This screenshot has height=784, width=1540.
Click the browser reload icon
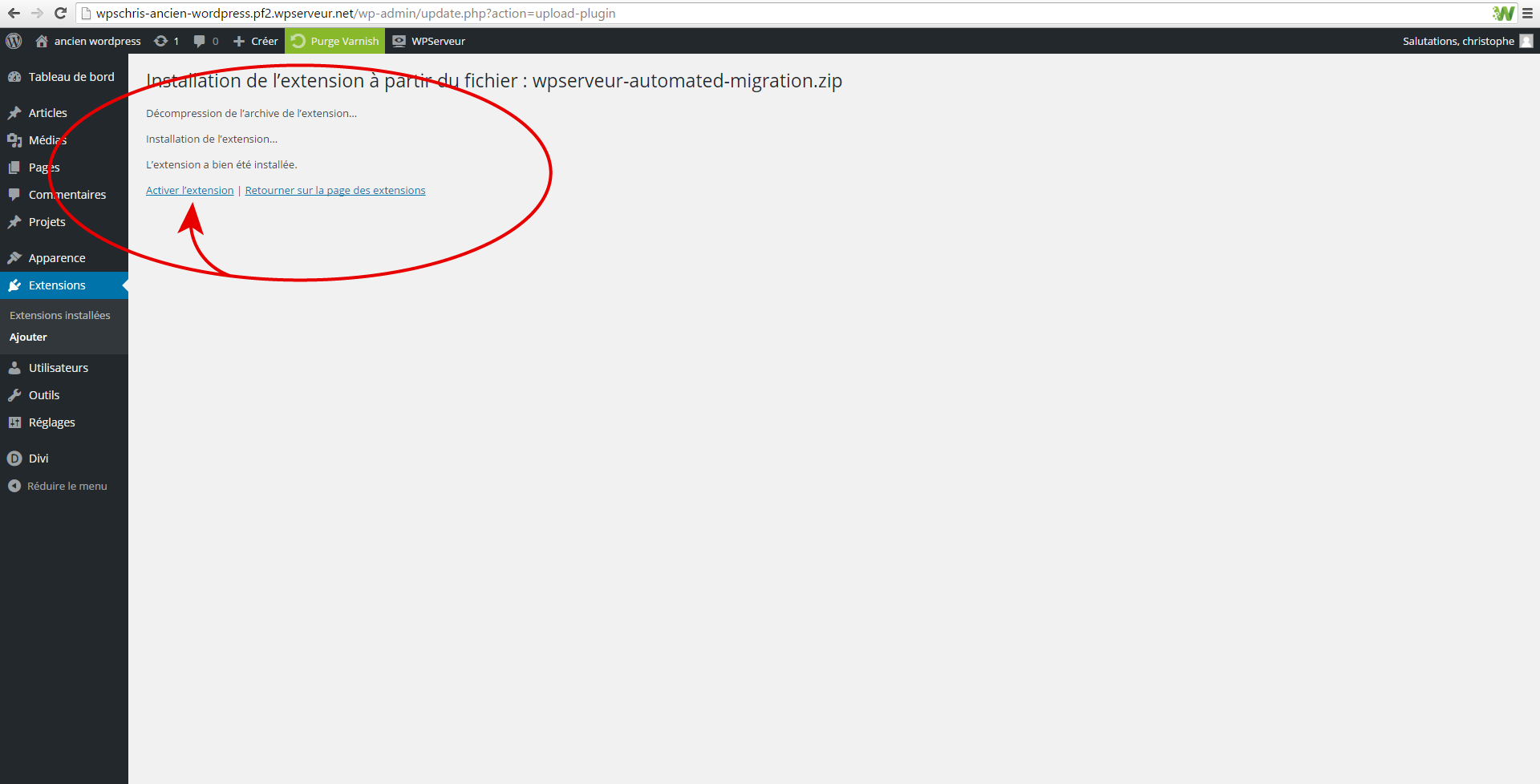pyautogui.click(x=60, y=13)
